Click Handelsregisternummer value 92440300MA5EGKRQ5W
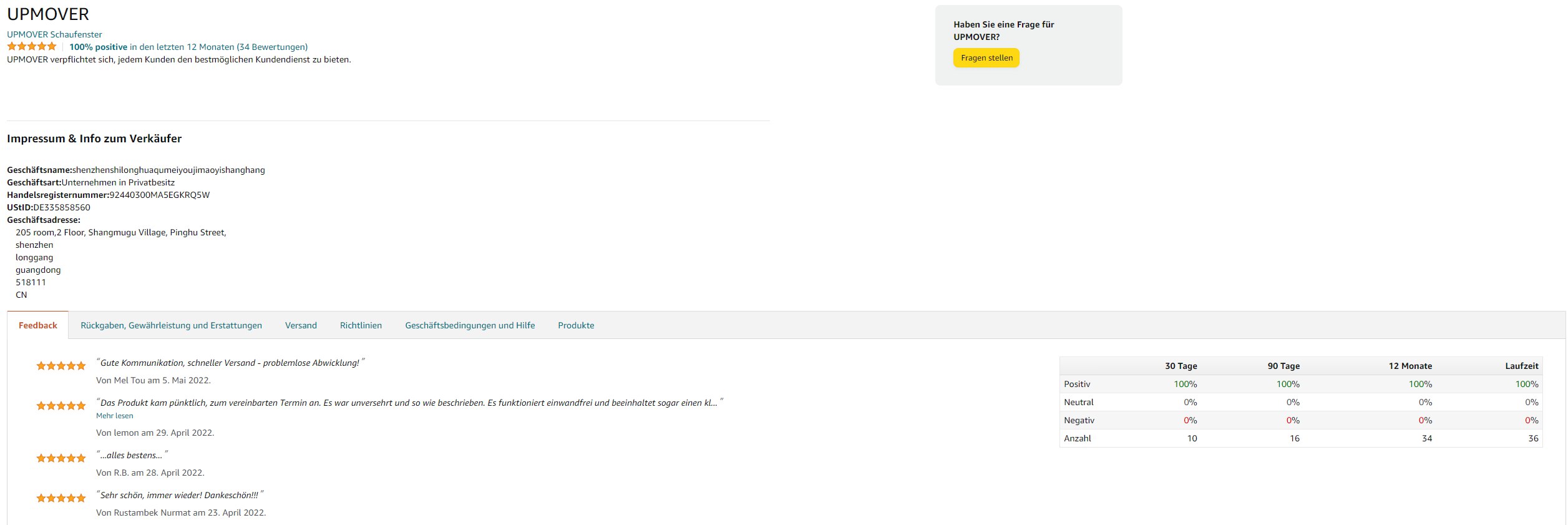This screenshot has height=525, width=1568. pos(160,195)
